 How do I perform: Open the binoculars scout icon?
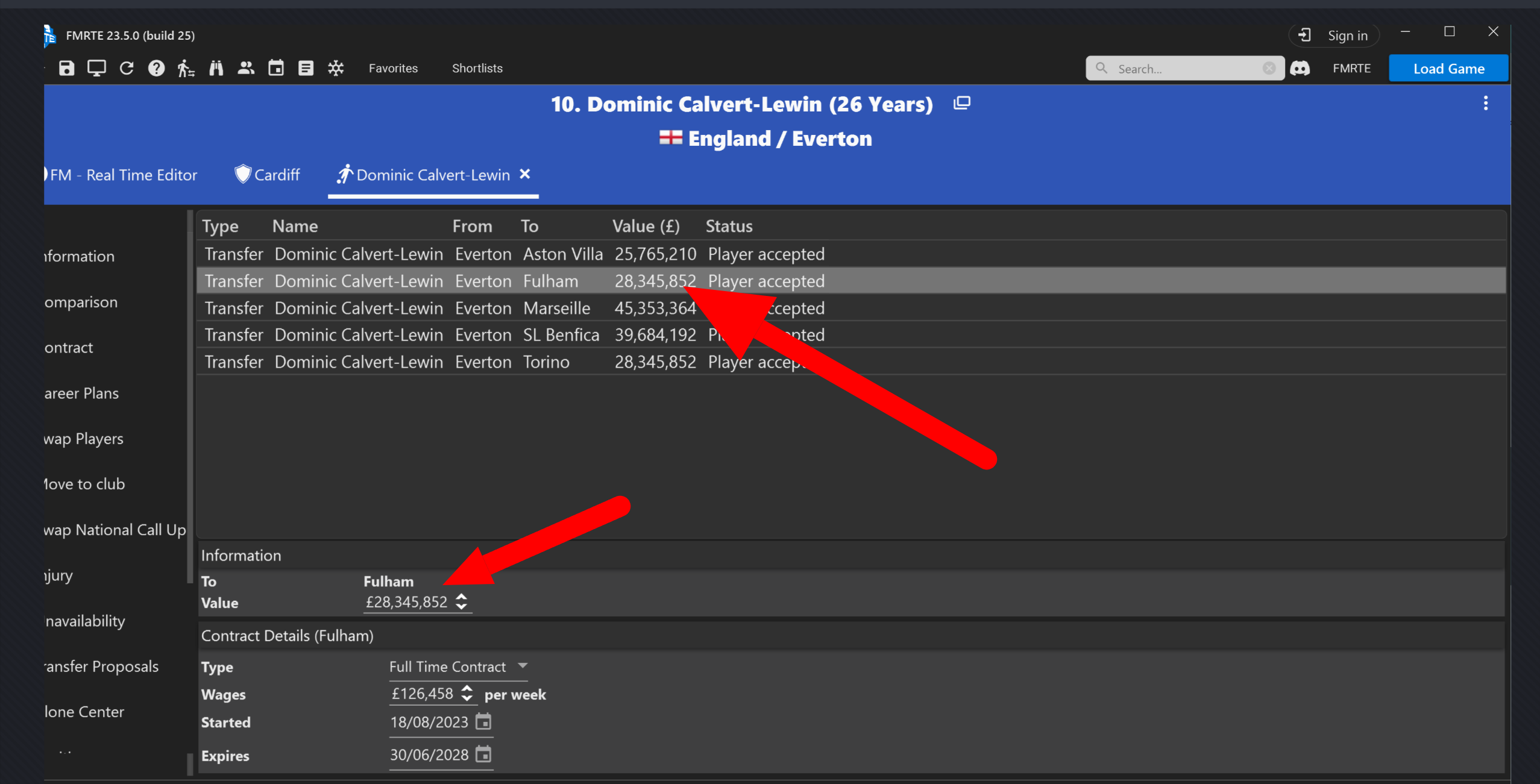(216, 68)
